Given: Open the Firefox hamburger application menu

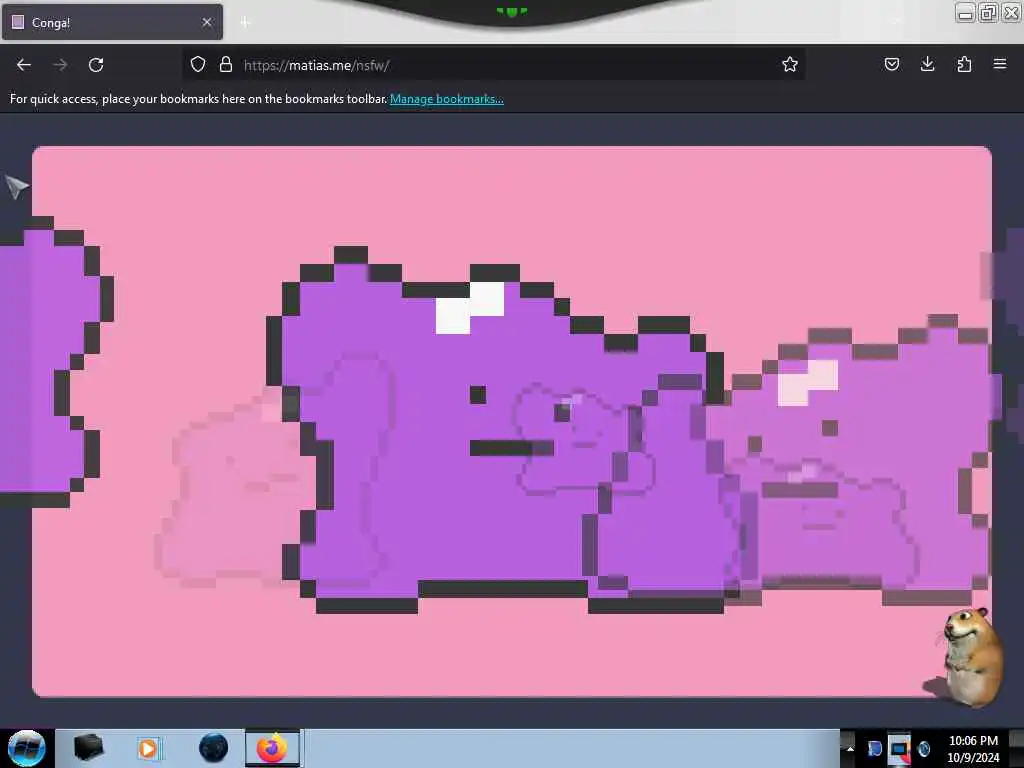Looking at the screenshot, I should 1000,64.
